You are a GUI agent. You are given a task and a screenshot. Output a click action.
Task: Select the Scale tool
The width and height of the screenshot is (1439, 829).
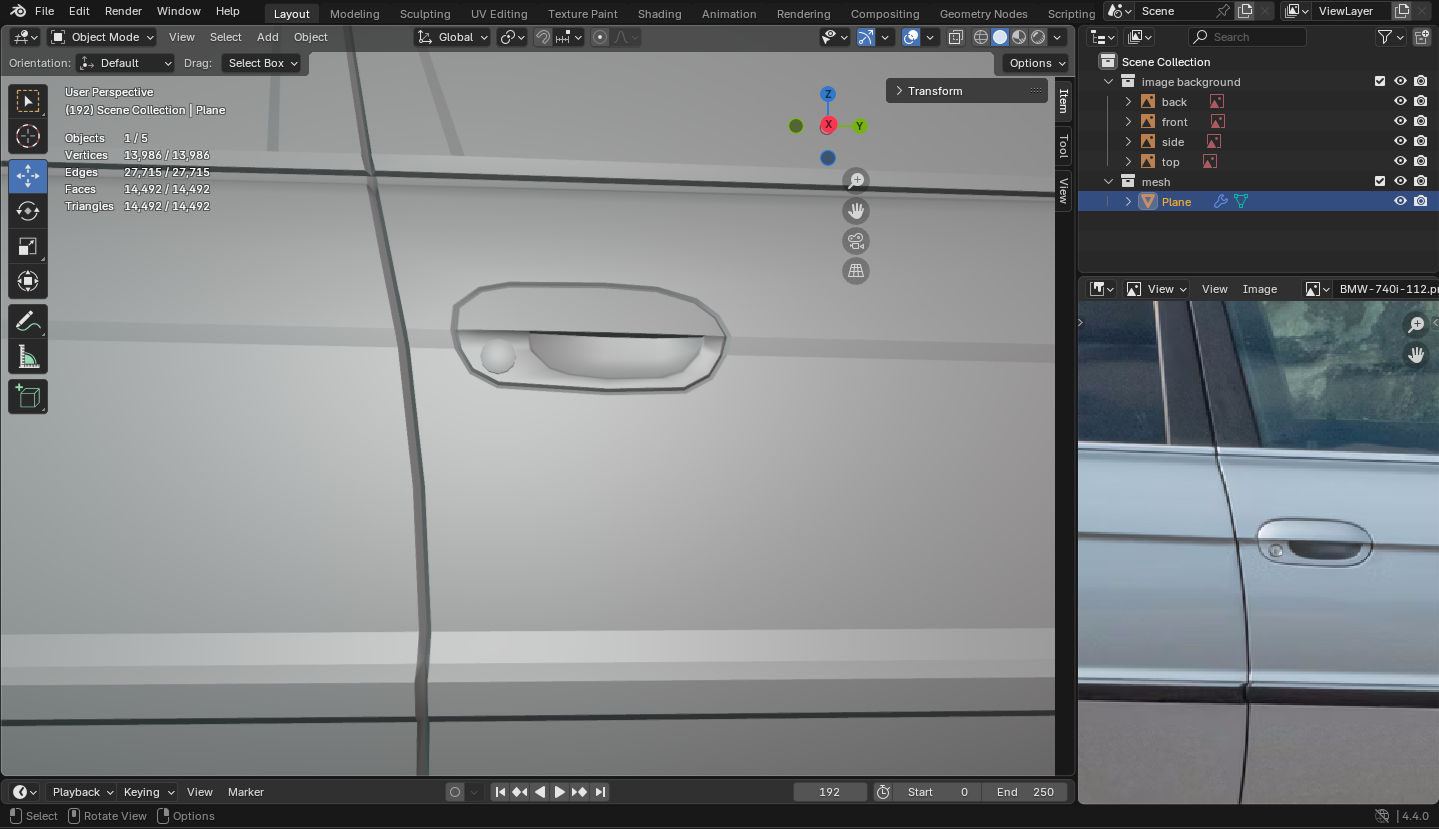[x=28, y=246]
